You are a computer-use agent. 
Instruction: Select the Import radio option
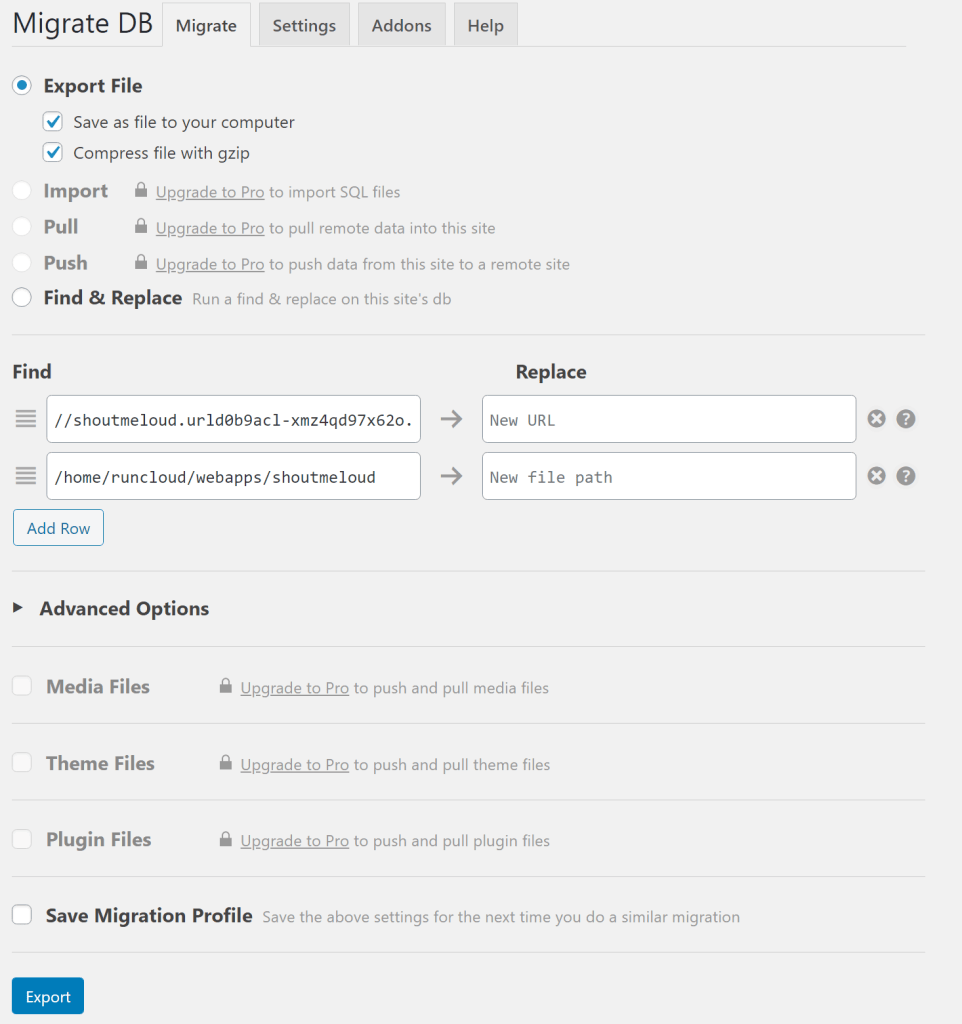tap(22, 191)
